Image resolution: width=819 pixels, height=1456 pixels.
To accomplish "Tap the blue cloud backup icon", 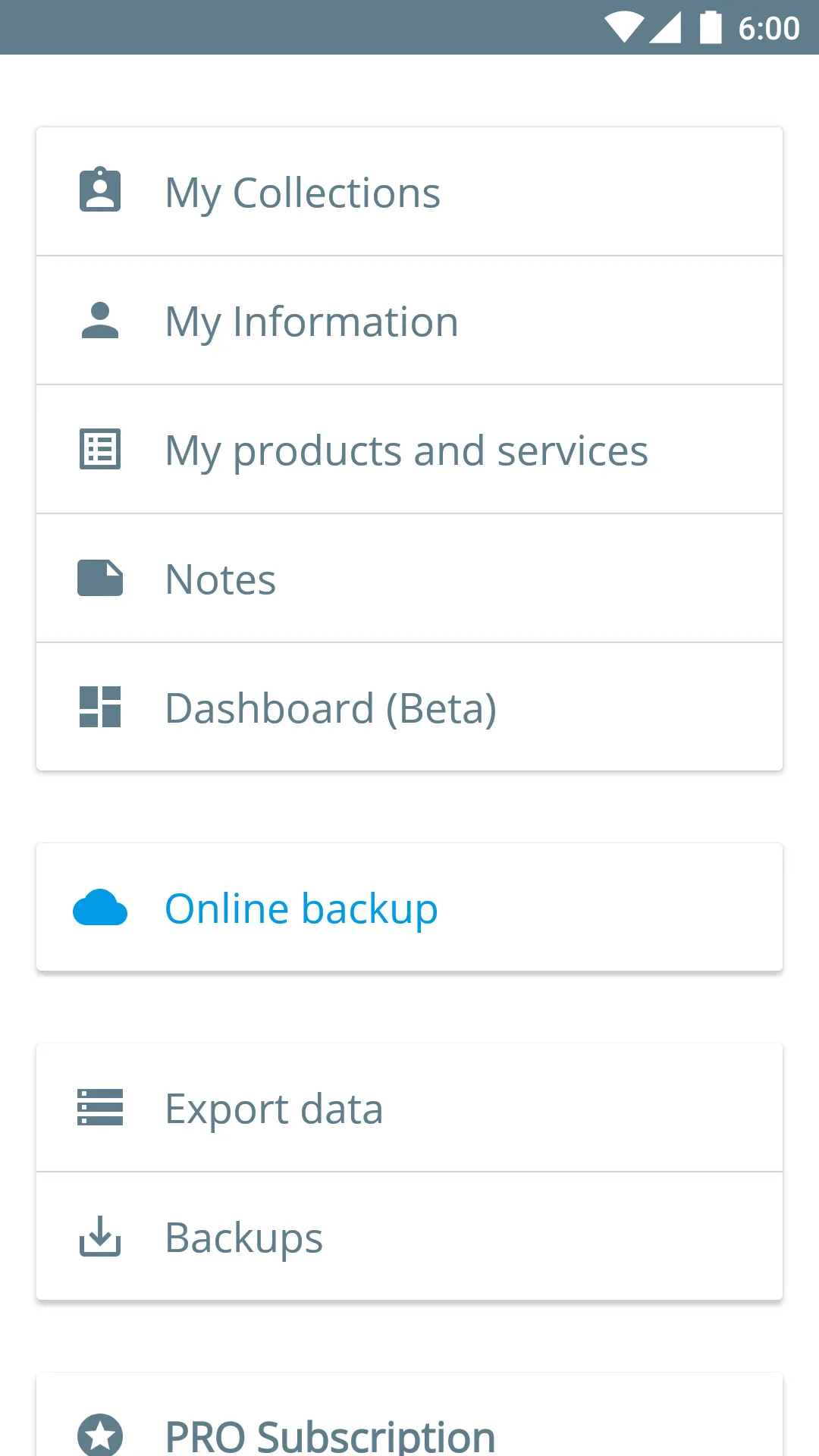I will (x=100, y=908).
